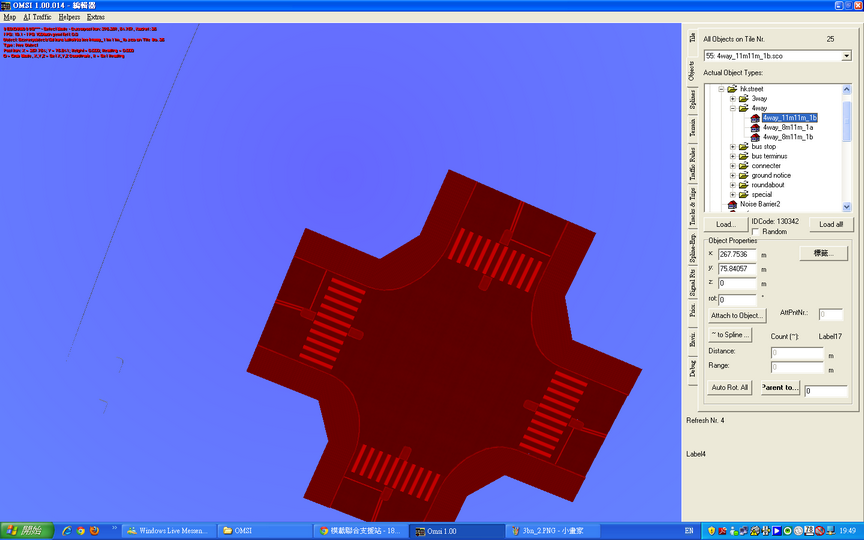This screenshot has width=864, height=540.
Task: Switch to the Traffic Rules tab
Action: tap(693, 163)
